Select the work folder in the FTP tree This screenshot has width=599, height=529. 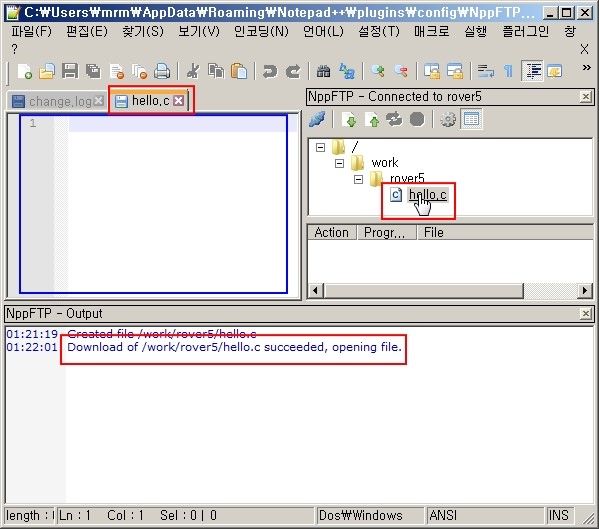385,163
